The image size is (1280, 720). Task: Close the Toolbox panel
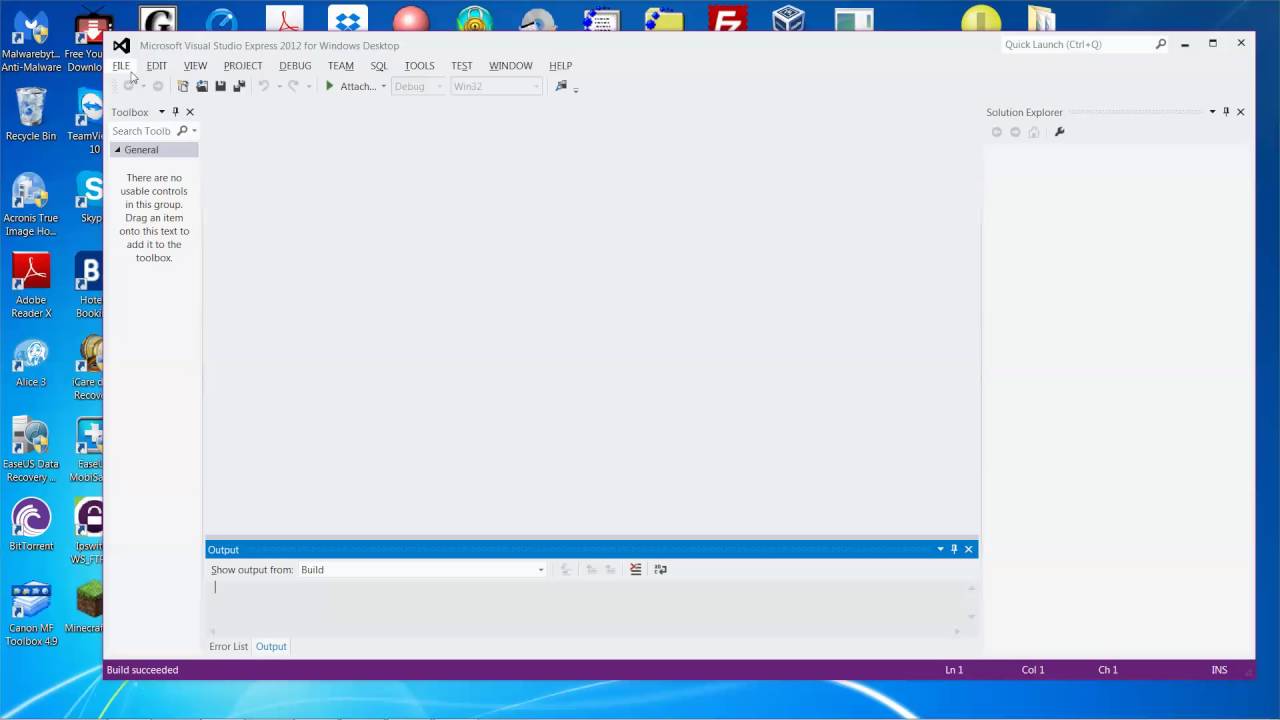click(190, 112)
